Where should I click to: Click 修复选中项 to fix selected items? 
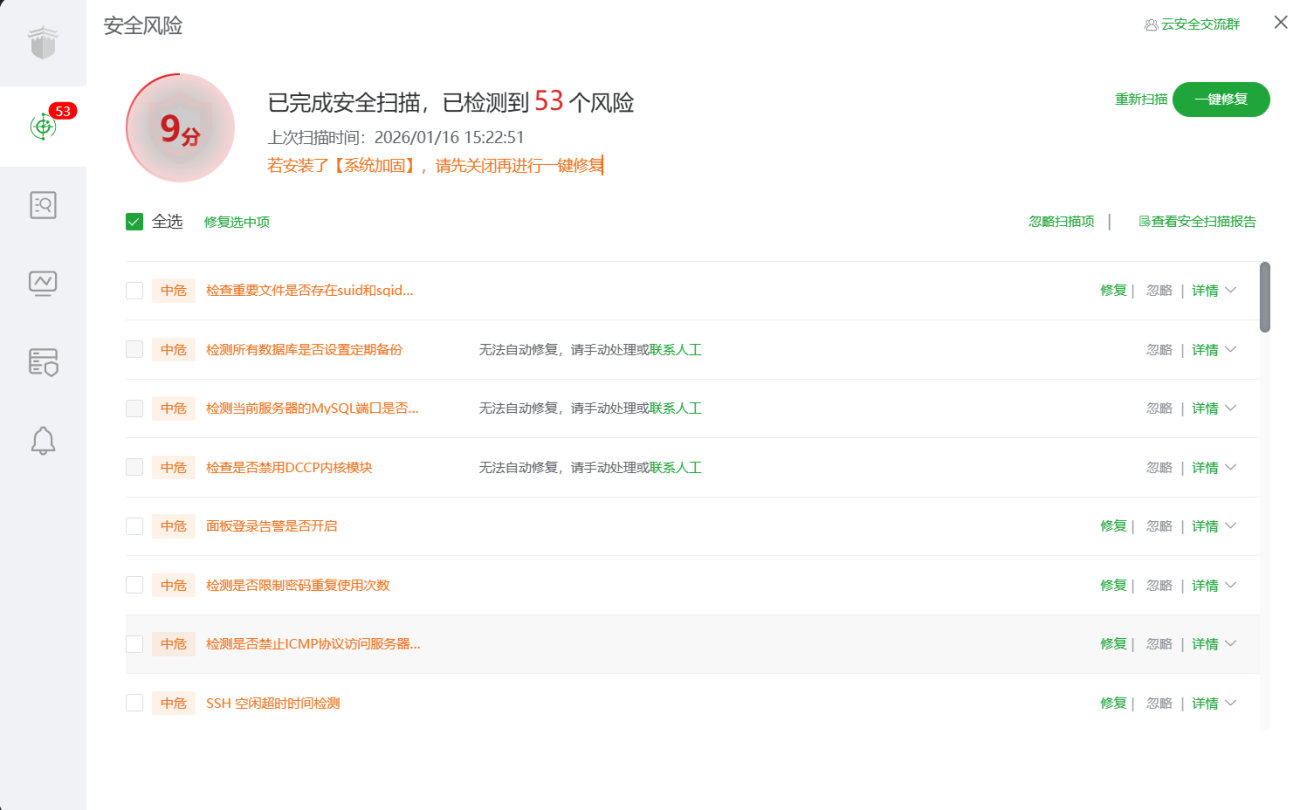[x=237, y=222]
